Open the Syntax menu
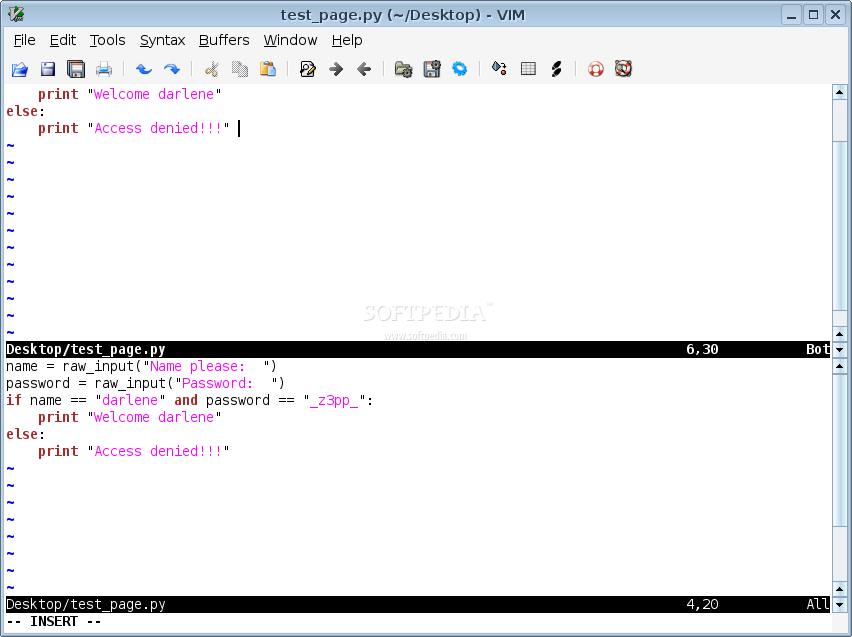The height and width of the screenshot is (637, 852). [x=162, y=40]
